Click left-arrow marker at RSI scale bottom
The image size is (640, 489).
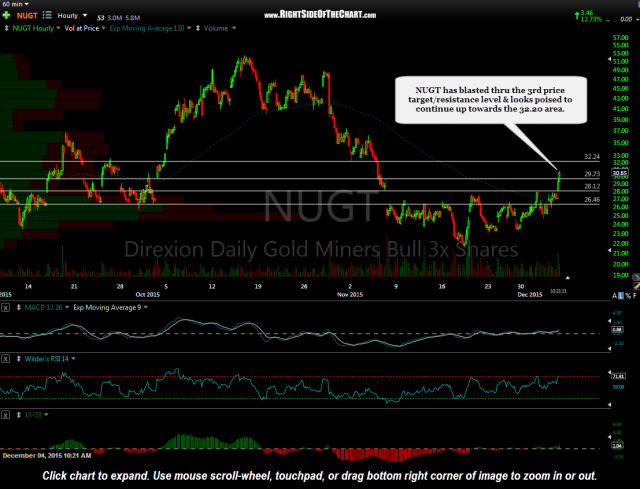click(x=610, y=405)
